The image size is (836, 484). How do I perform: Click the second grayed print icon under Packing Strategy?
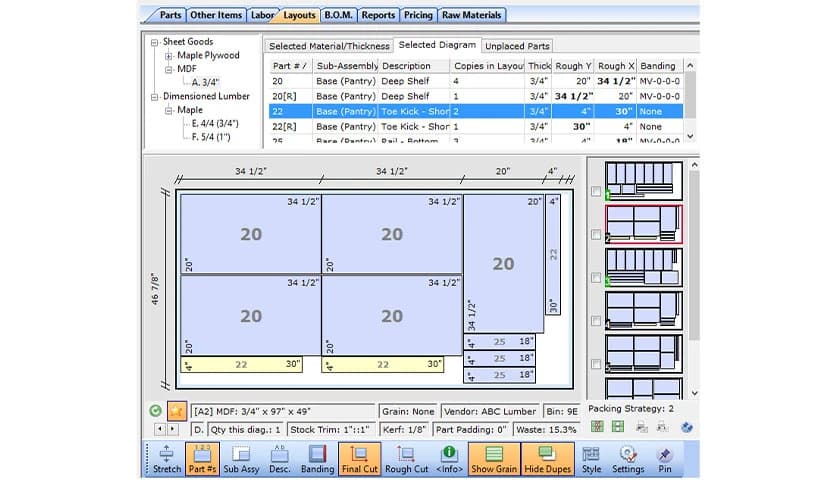(662, 426)
